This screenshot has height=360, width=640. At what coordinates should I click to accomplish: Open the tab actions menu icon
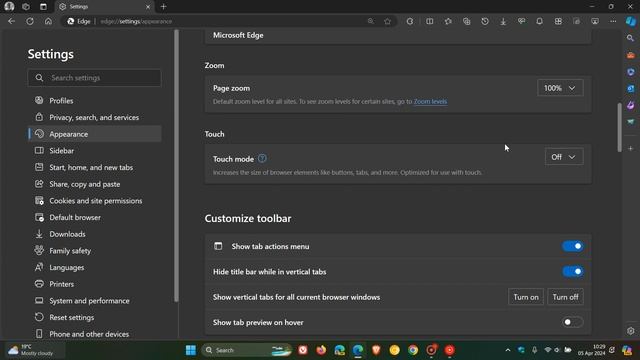point(43,7)
